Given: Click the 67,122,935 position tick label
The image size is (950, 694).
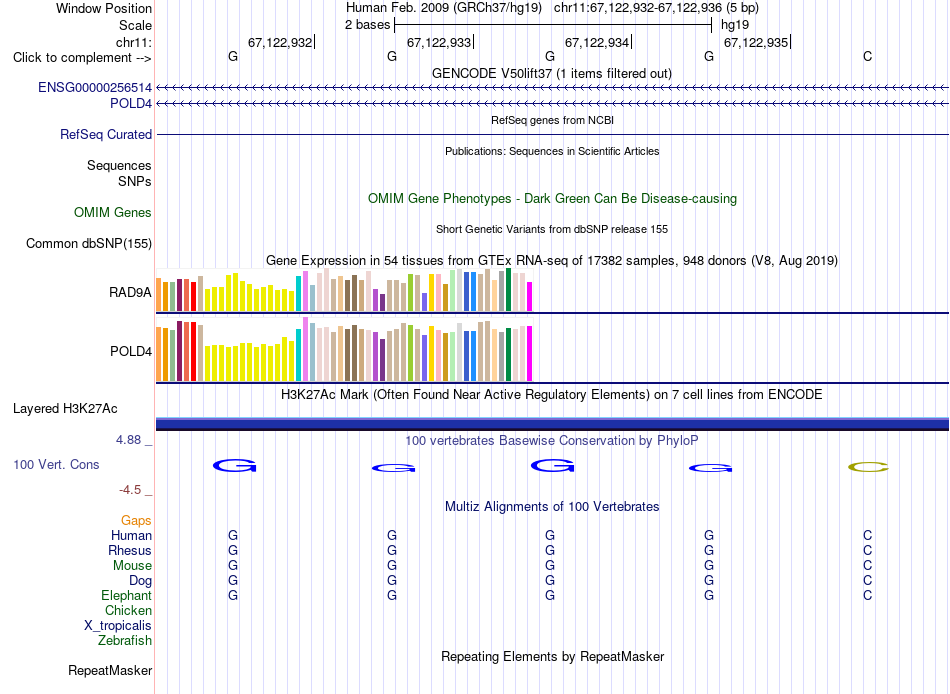Looking at the screenshot, I should 756,42.
